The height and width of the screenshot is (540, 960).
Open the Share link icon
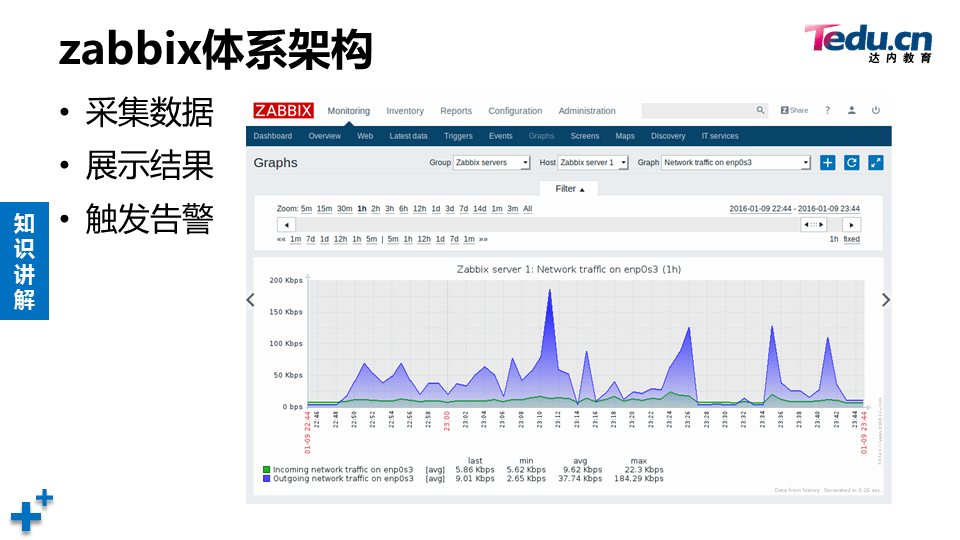tap(794, 110)
